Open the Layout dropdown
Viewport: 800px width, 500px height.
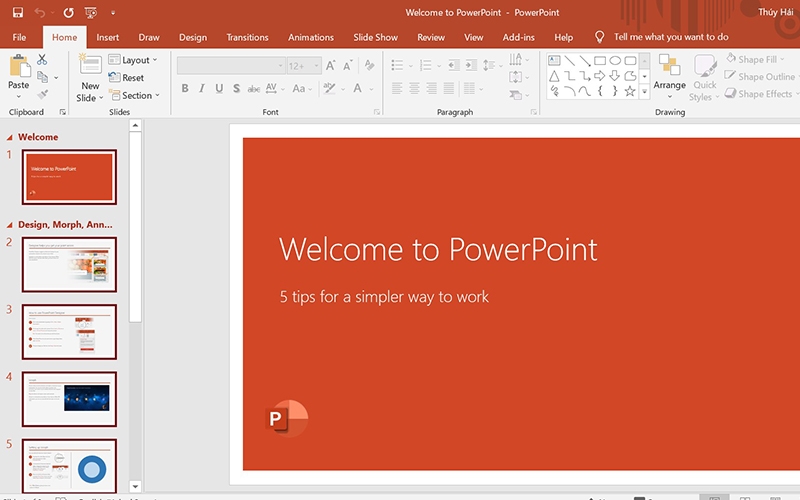[x=133, y=60]
